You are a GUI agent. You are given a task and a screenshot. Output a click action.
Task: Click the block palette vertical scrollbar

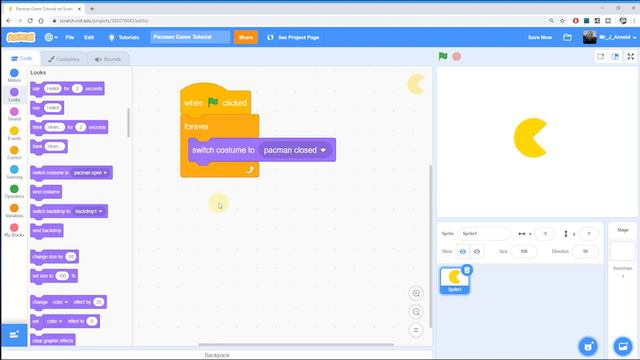(129, 122)
